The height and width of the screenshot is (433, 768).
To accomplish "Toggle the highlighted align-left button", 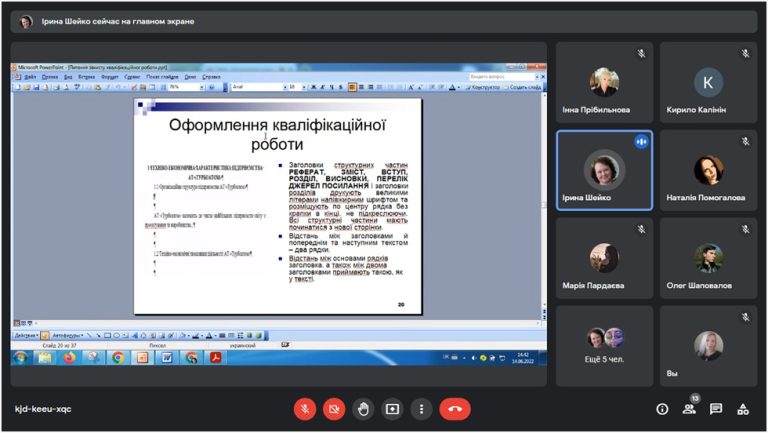I will pyautogui.click(x=352, y=87).
